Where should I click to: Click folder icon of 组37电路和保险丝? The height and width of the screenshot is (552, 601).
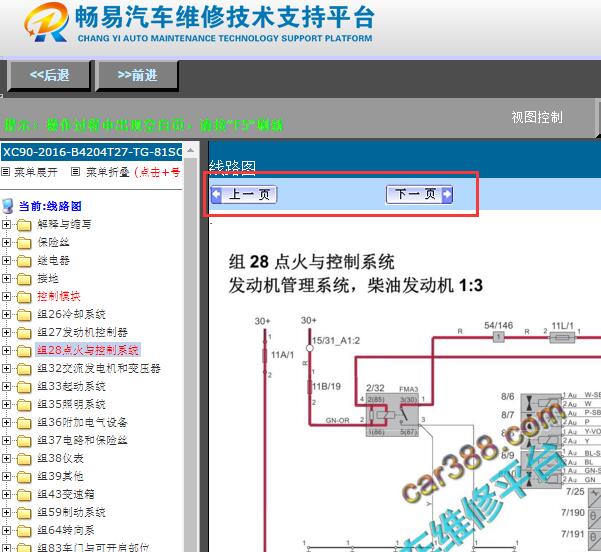pyautogui.click(x=24, y=441)
